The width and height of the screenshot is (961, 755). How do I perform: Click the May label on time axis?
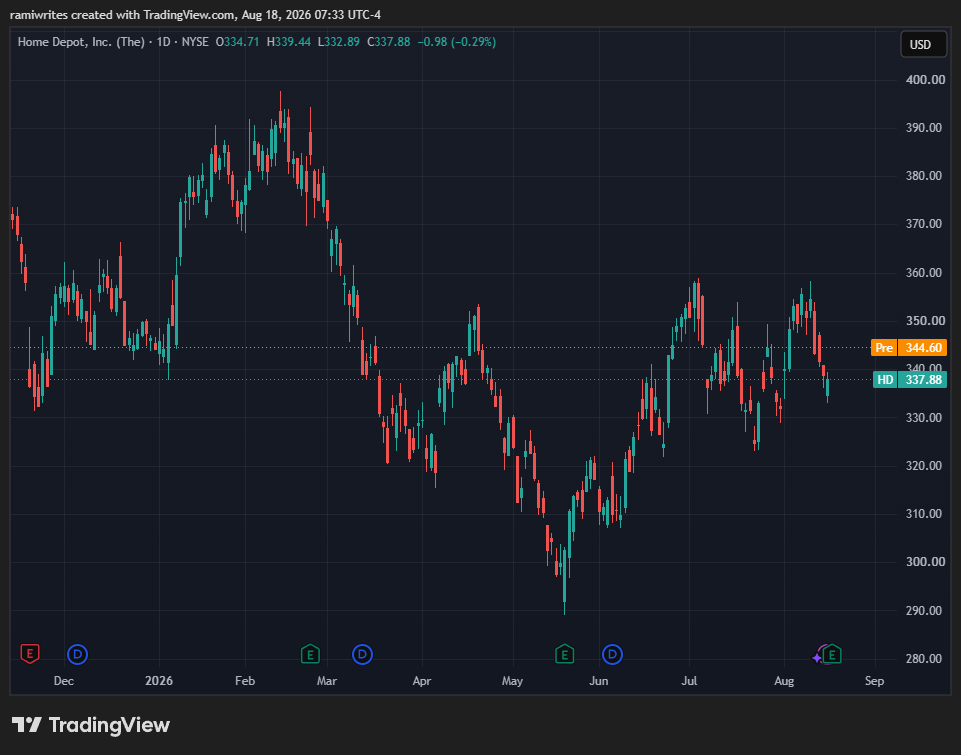tap(512, 681)
